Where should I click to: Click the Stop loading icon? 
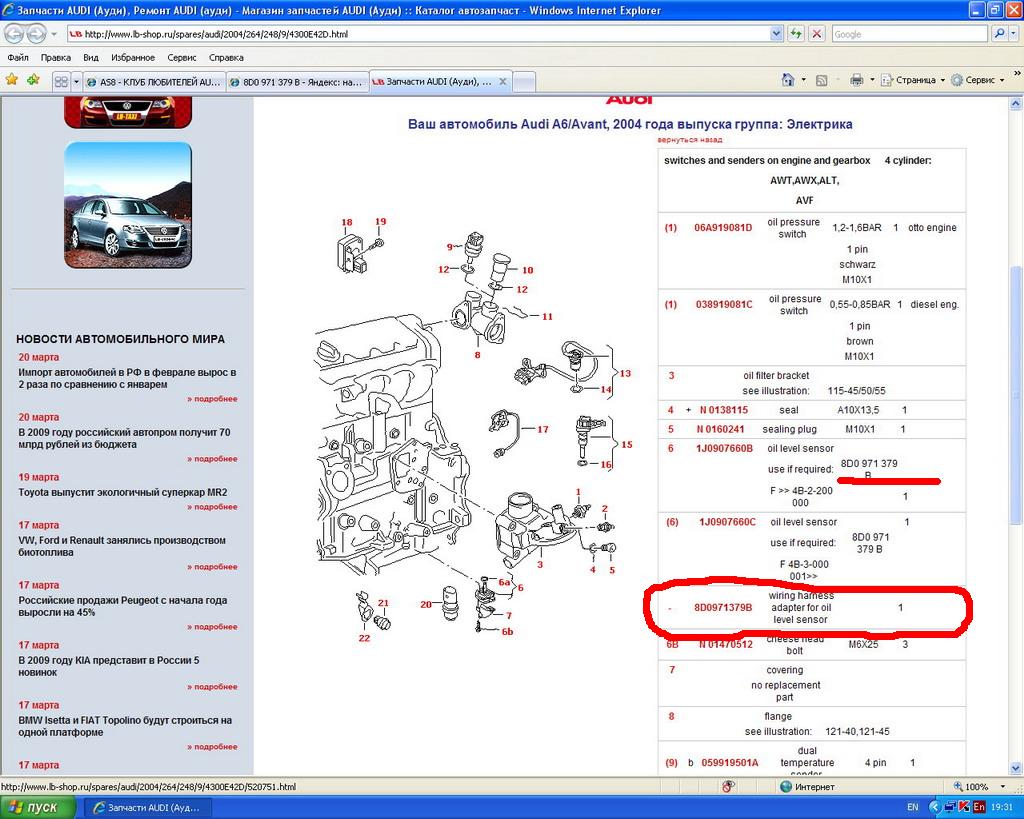coord(817,33)
